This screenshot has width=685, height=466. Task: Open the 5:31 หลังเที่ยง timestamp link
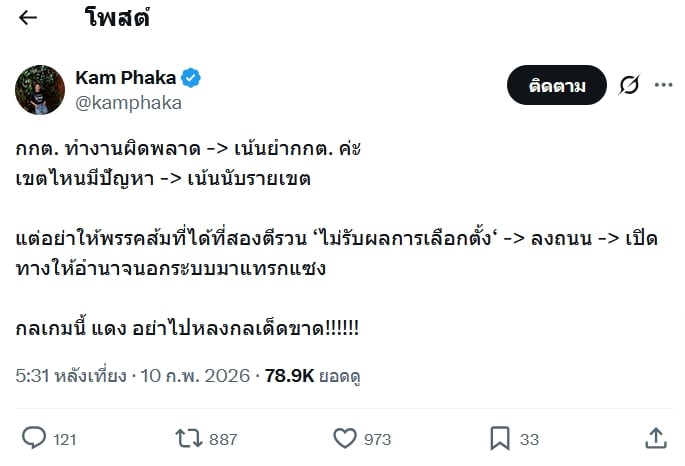[71, 376]
